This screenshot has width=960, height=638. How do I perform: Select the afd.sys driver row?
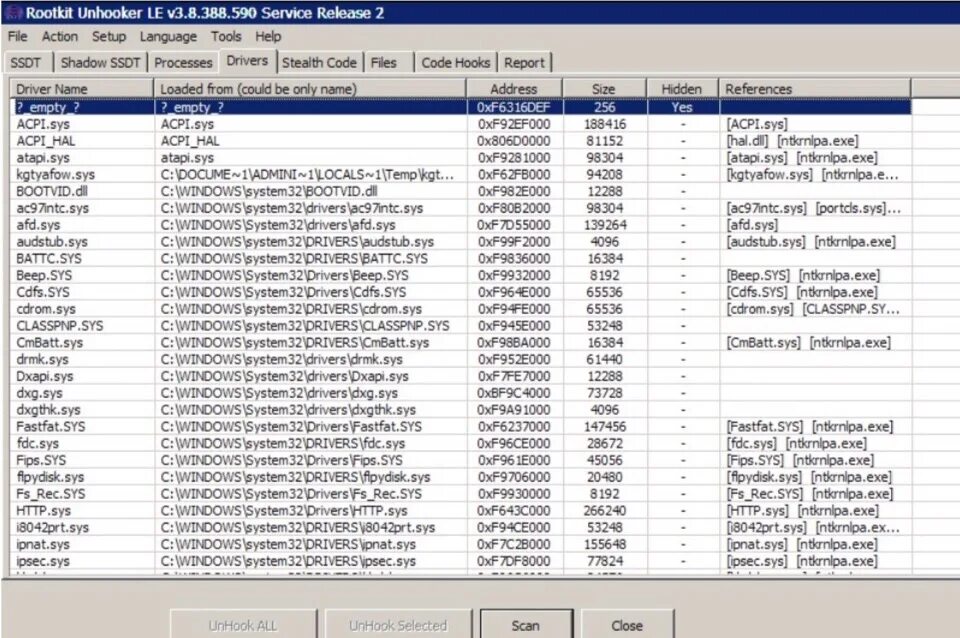[x=462, y=225]
